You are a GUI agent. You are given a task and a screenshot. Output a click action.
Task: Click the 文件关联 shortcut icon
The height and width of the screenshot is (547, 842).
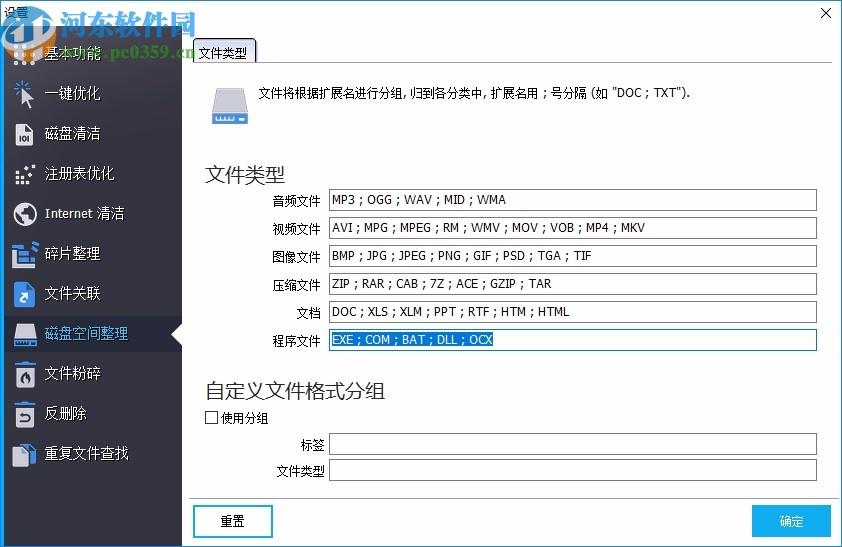tap(24, 294)
